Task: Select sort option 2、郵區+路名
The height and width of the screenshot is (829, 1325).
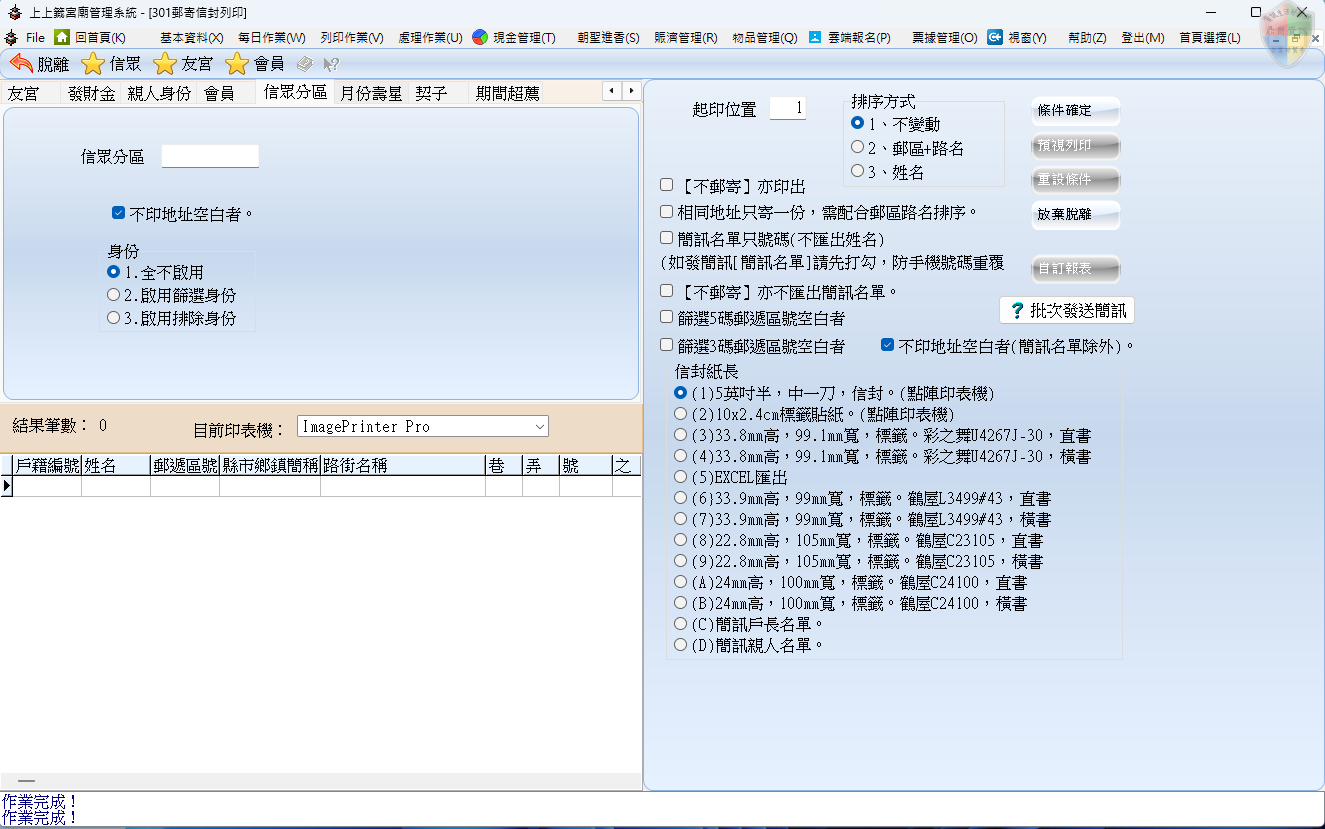Action: click(857, 148)
